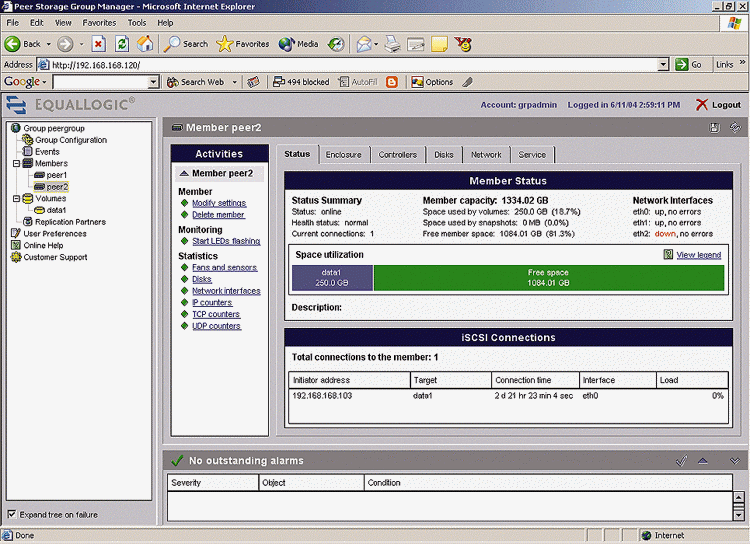This screenshot has height=544, width=750.
Task: Open TCP counters link
Action: (x=216, y=314)
